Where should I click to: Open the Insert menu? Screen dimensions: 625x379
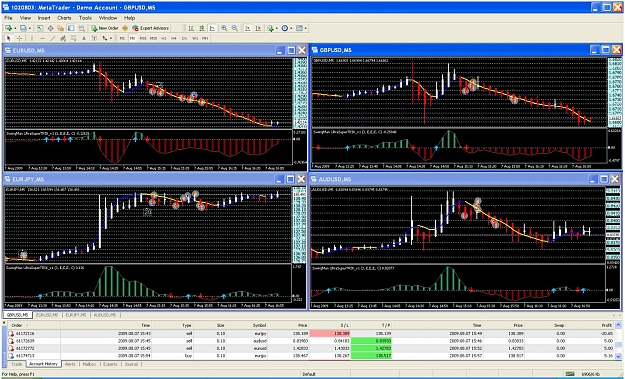44,18
